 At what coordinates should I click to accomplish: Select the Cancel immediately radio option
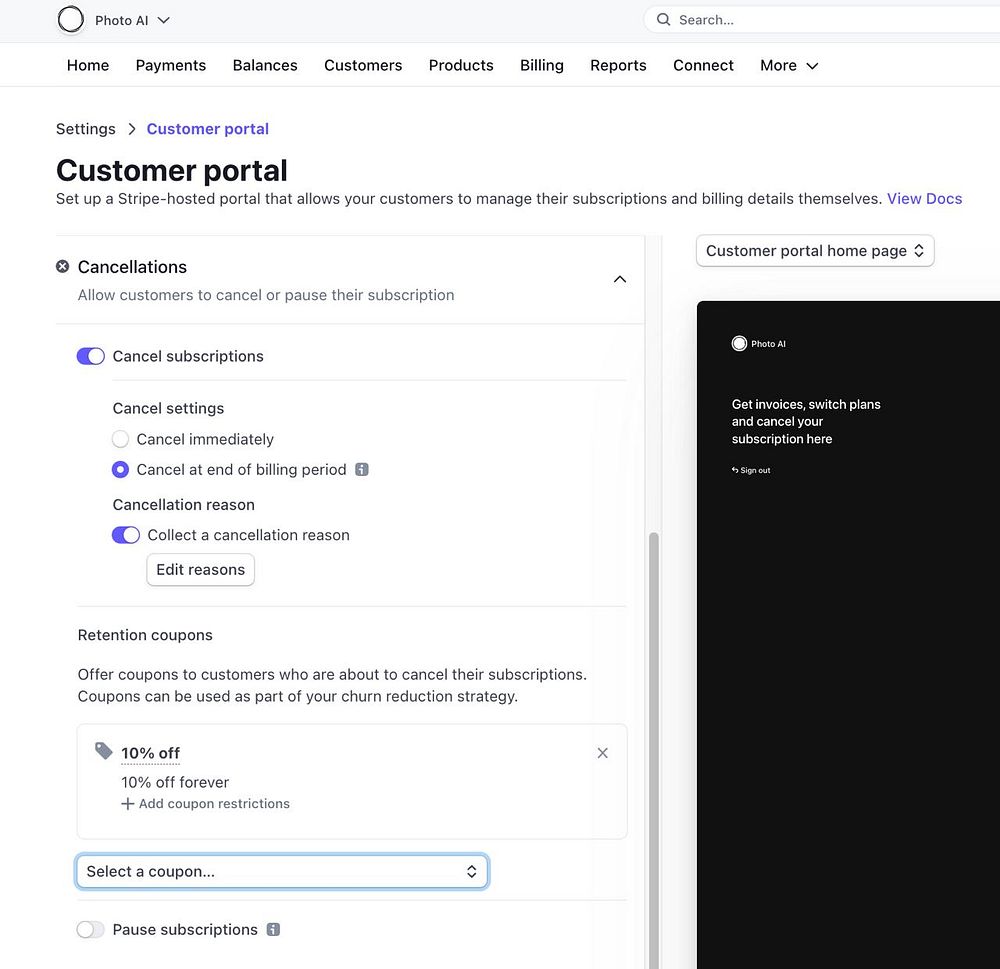121,439
